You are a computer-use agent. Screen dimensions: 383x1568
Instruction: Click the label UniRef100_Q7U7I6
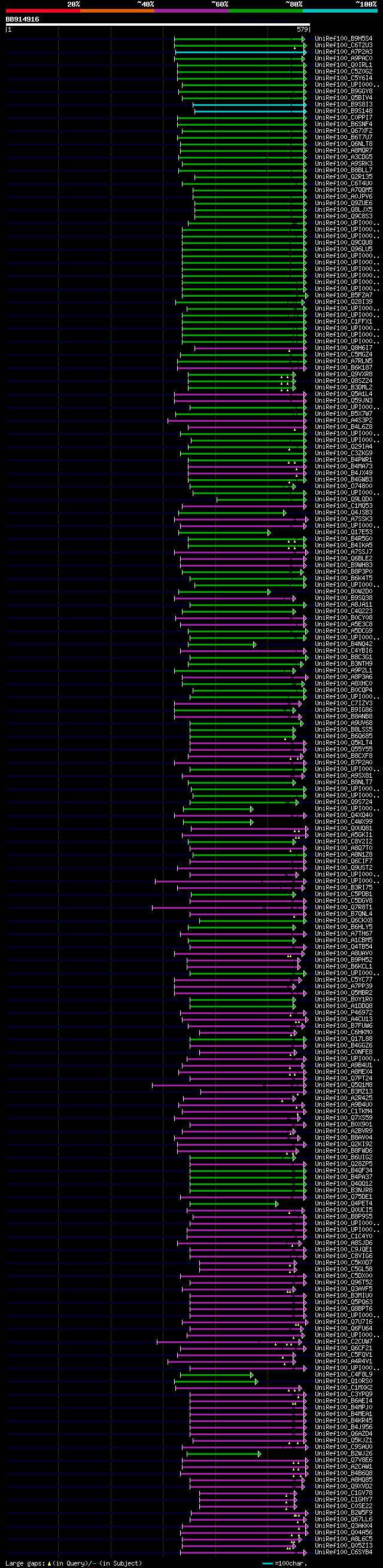pyautogui.click(x=344, y=1322)
